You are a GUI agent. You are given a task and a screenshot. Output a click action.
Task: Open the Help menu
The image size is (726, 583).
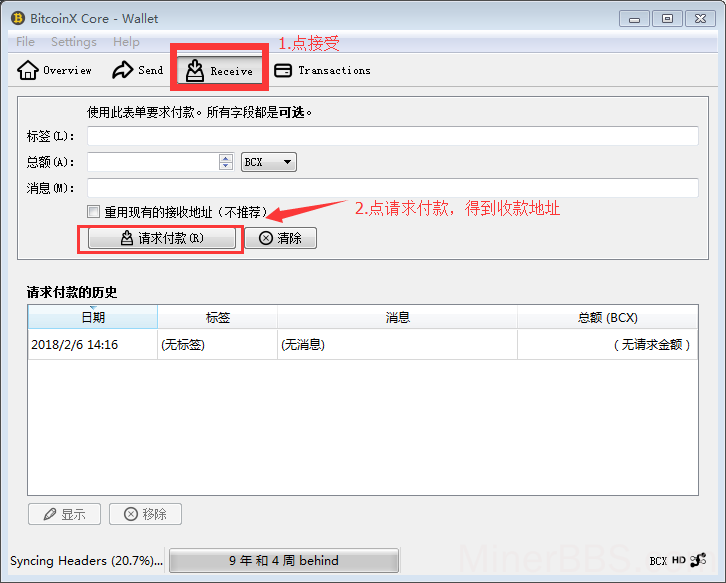[126, 42]
